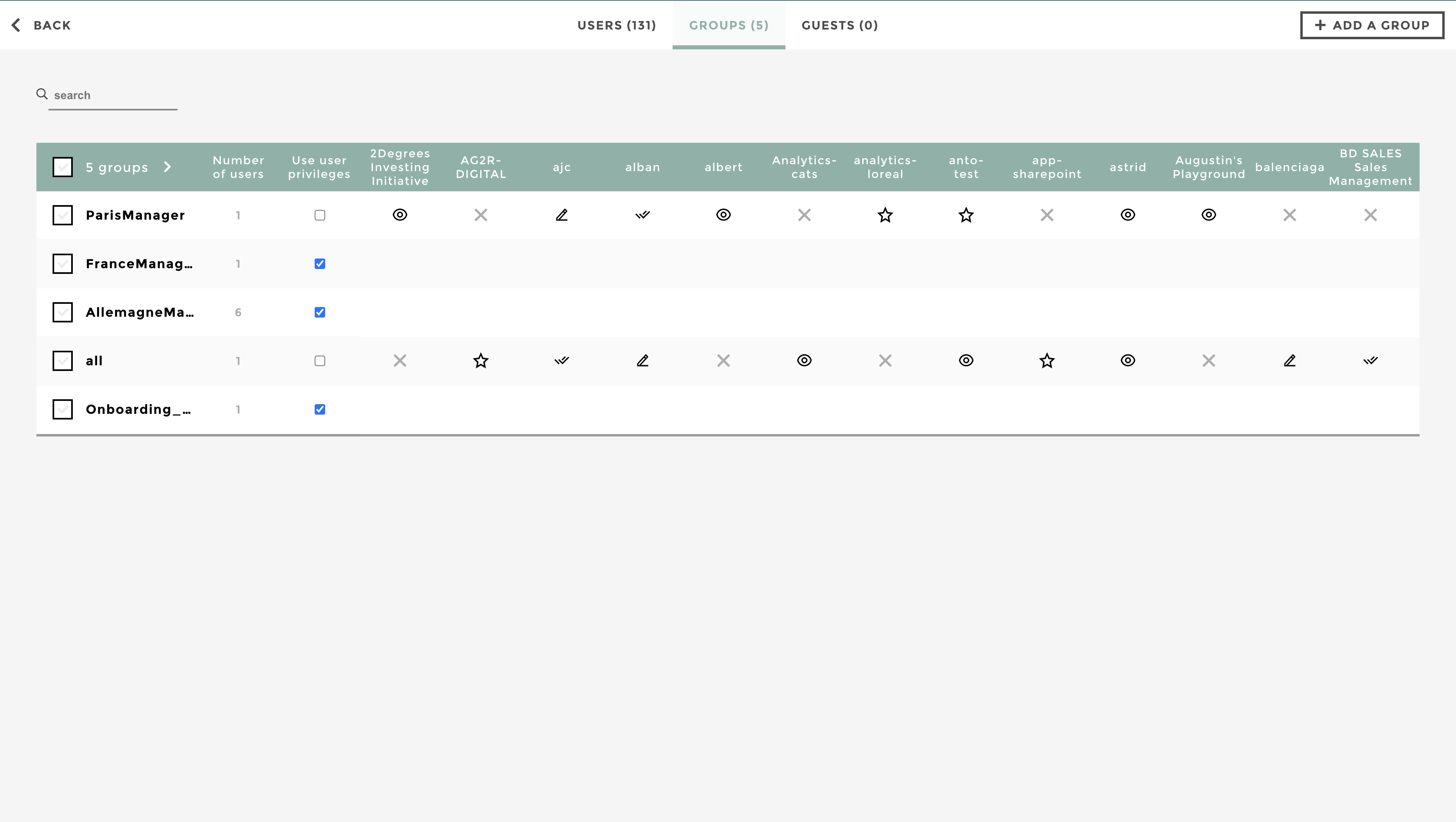Click the ADD A GROUP button

pyautogui.click(x=1372, y=25)
